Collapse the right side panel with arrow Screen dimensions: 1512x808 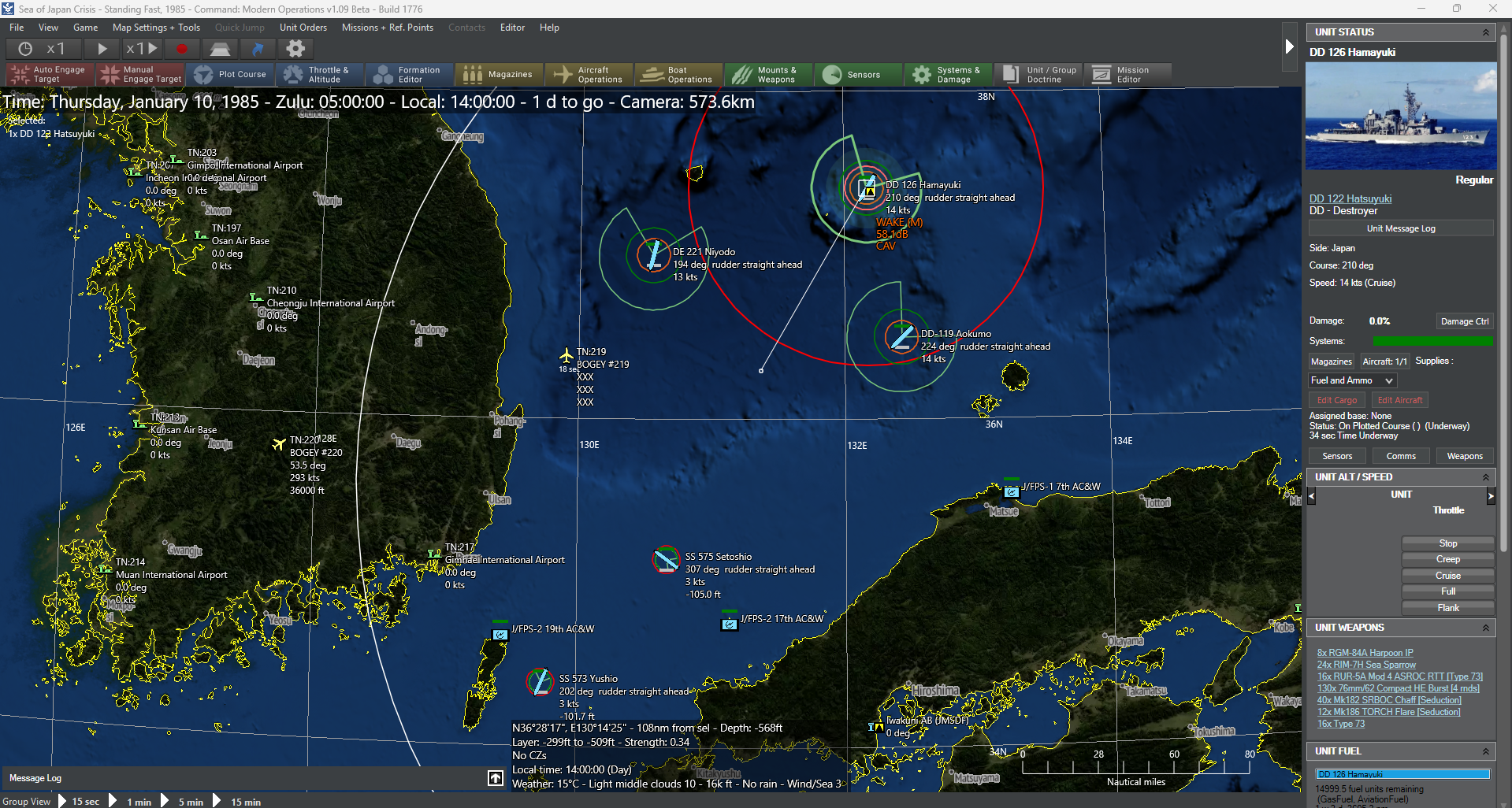click(1290, 46)
